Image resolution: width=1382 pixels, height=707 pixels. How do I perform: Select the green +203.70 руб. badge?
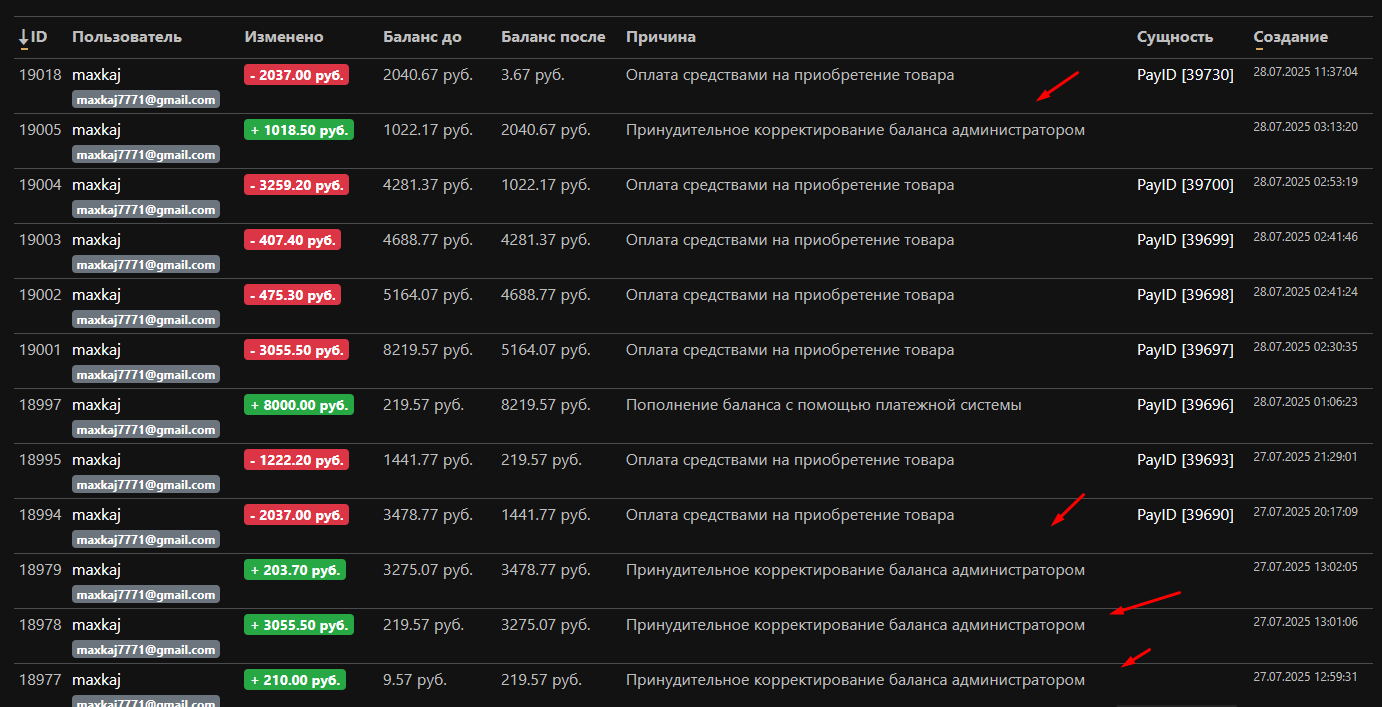coord(295,570)
